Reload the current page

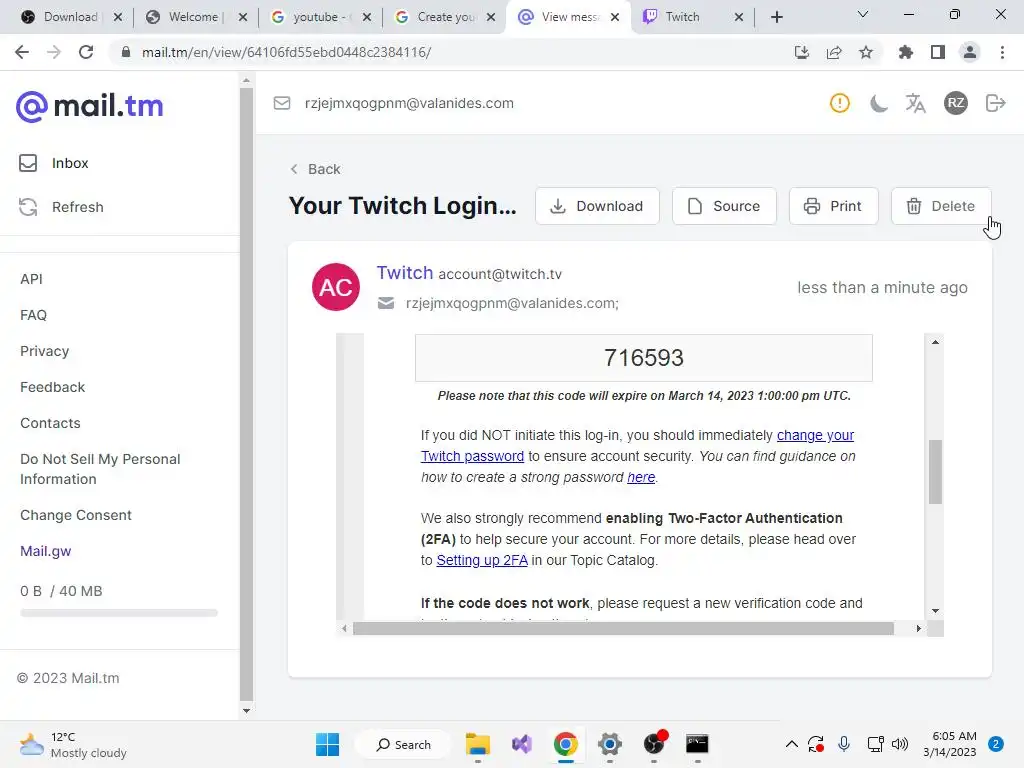click(86, 52)
